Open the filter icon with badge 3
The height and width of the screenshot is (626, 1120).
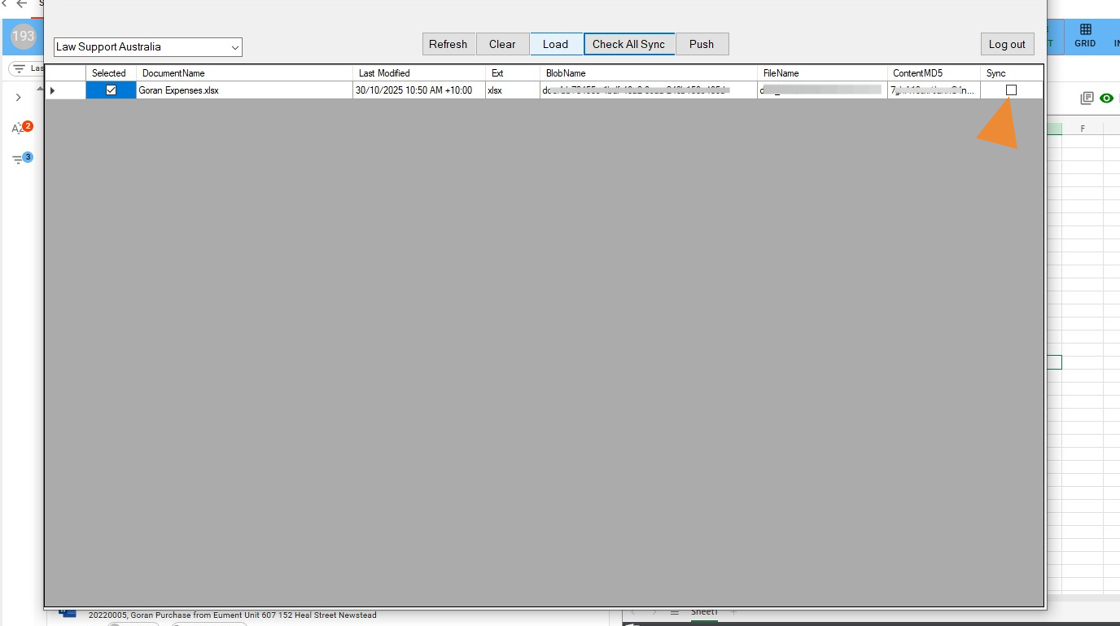pos(19,159)
